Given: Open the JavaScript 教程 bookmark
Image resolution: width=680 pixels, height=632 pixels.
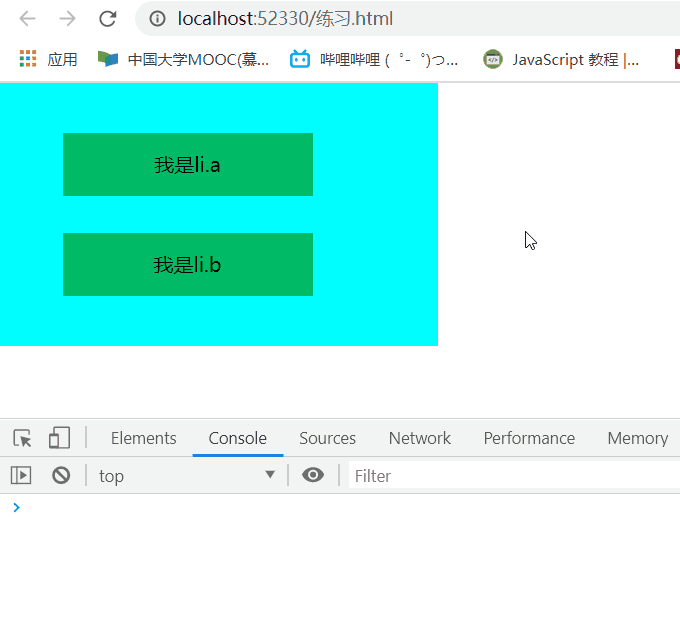Looking at the screenshot, I should (561, 59).
